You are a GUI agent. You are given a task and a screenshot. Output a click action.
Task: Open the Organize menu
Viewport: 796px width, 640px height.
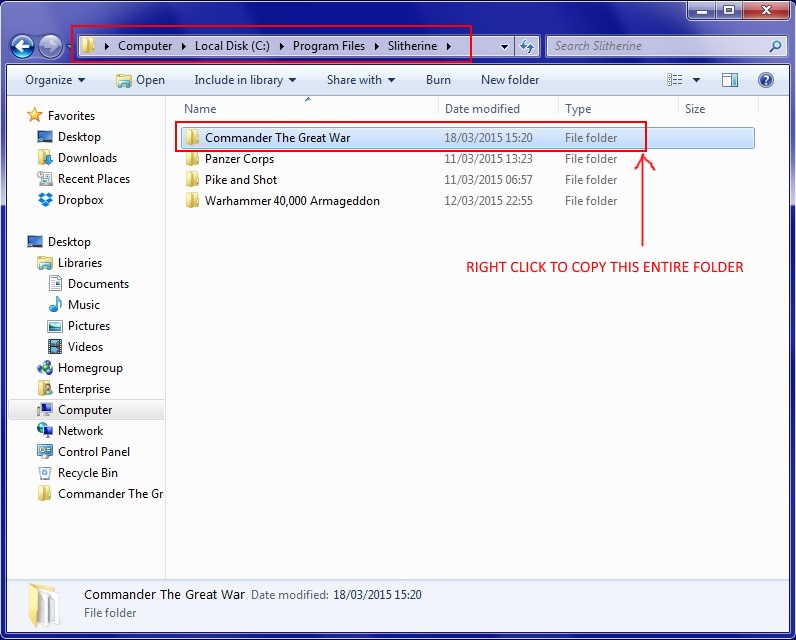tap(55, 80)
